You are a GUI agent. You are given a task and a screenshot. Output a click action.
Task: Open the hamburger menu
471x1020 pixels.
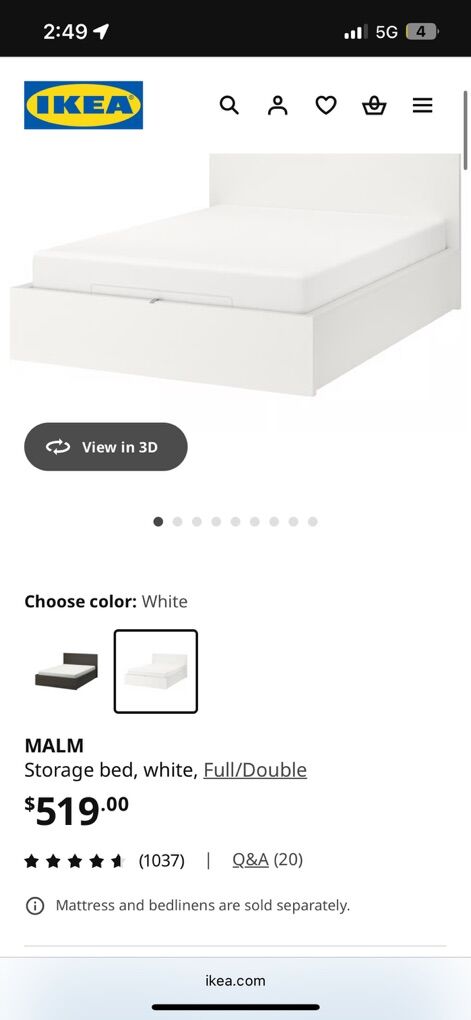(423, 105)
